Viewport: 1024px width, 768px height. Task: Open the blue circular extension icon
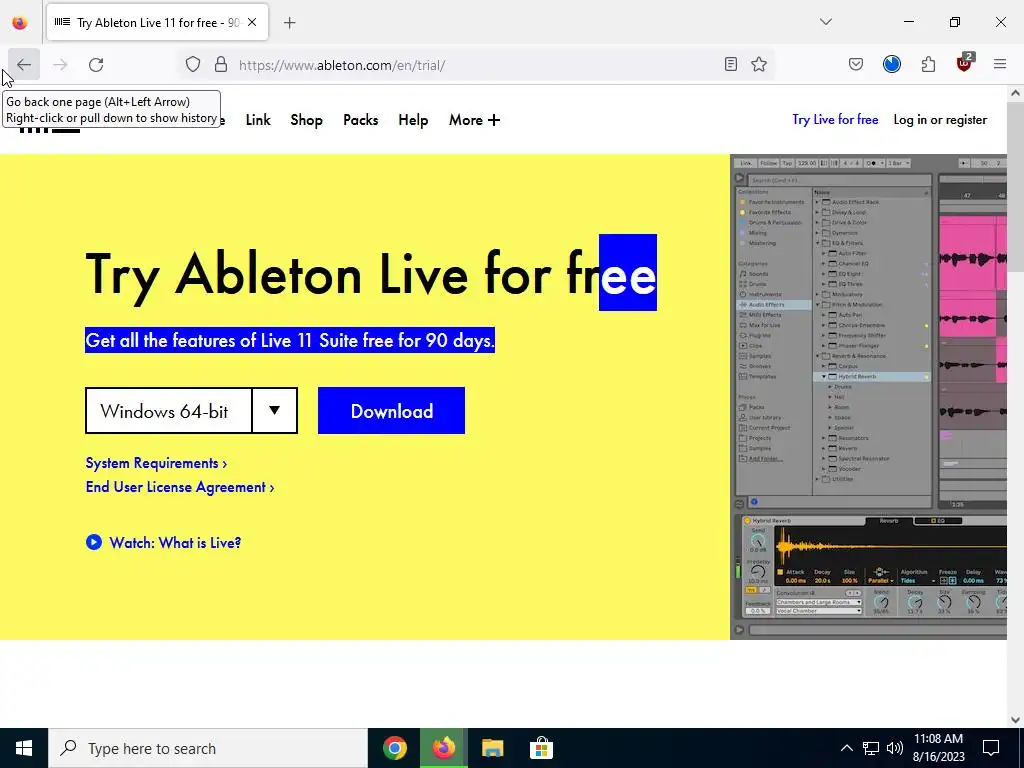coord(892,65)
